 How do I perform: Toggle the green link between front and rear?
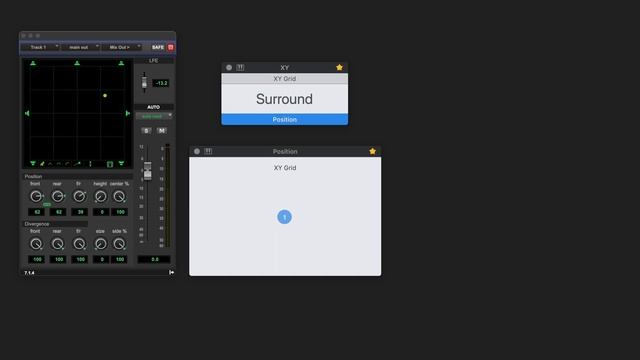click(x=47, y=204)
